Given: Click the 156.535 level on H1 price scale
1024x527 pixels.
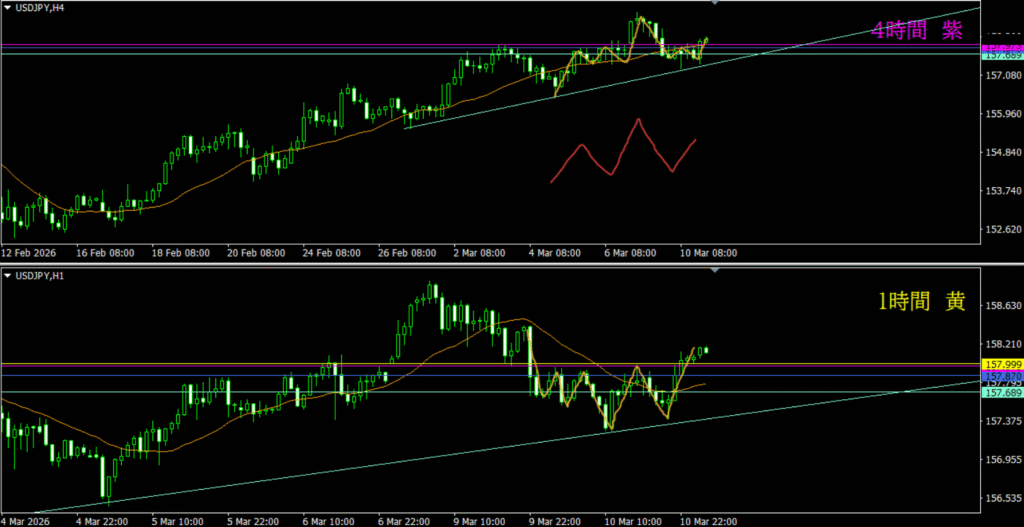Looking at the screenshot, I should pyautogui.click(x=1002, y=497).
